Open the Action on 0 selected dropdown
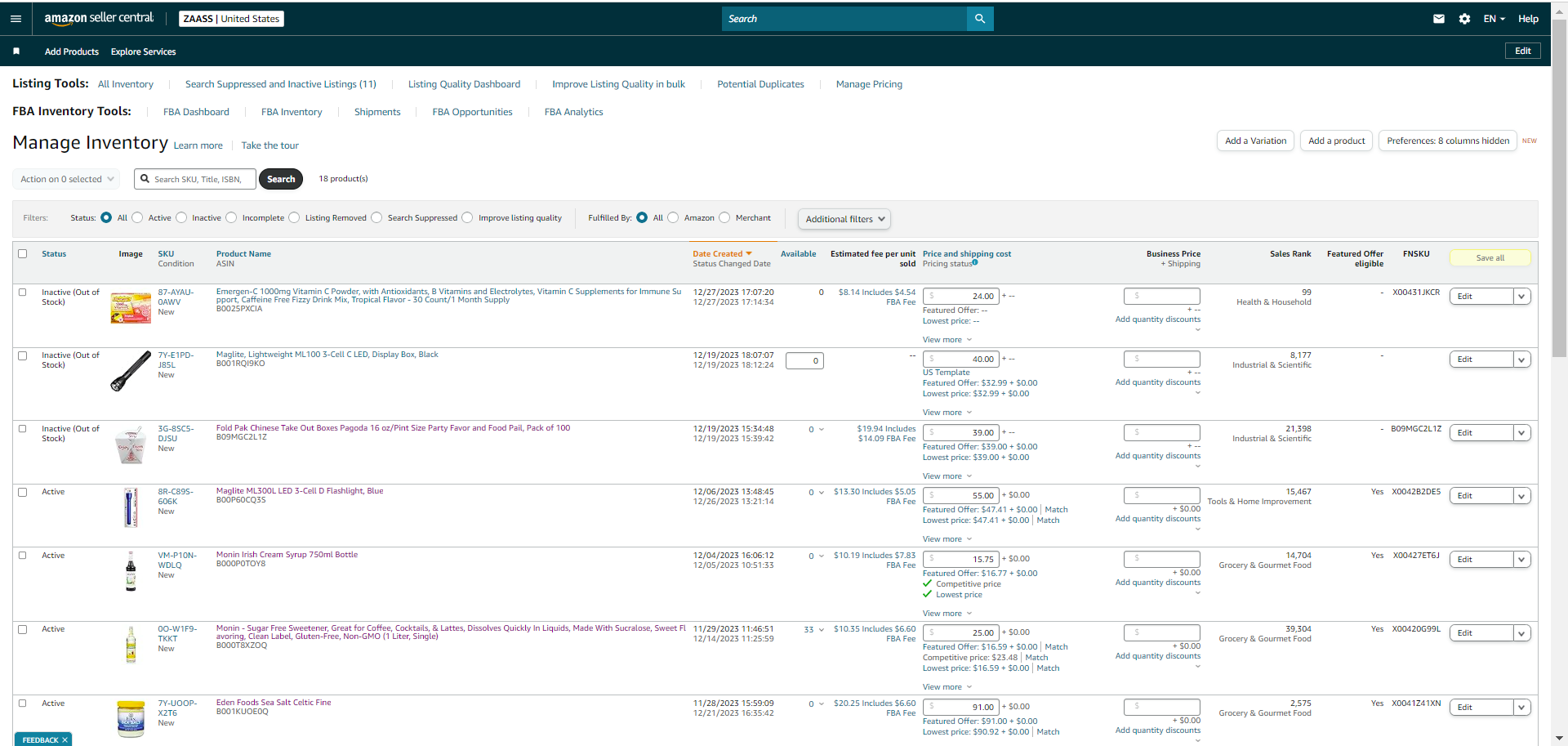The height and width of the screenshot is (746, 1568). pyautogui.click(x=66, y=179)
